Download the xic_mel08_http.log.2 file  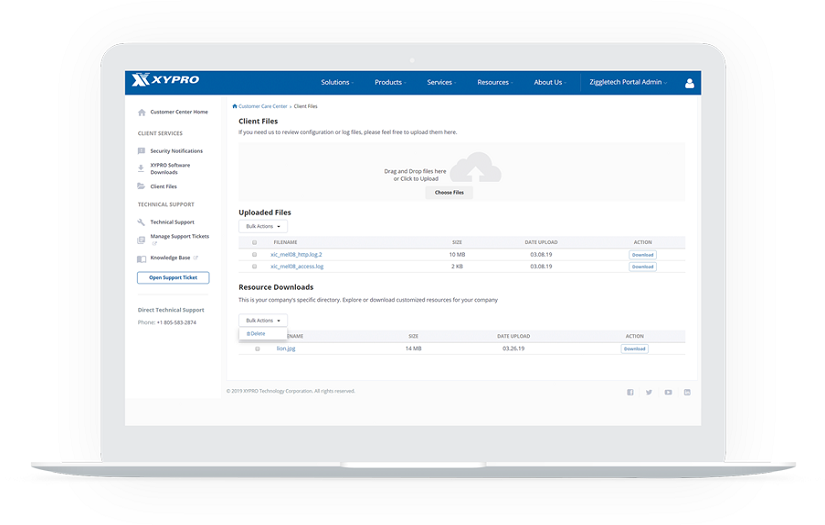click(x=642, y=255)
